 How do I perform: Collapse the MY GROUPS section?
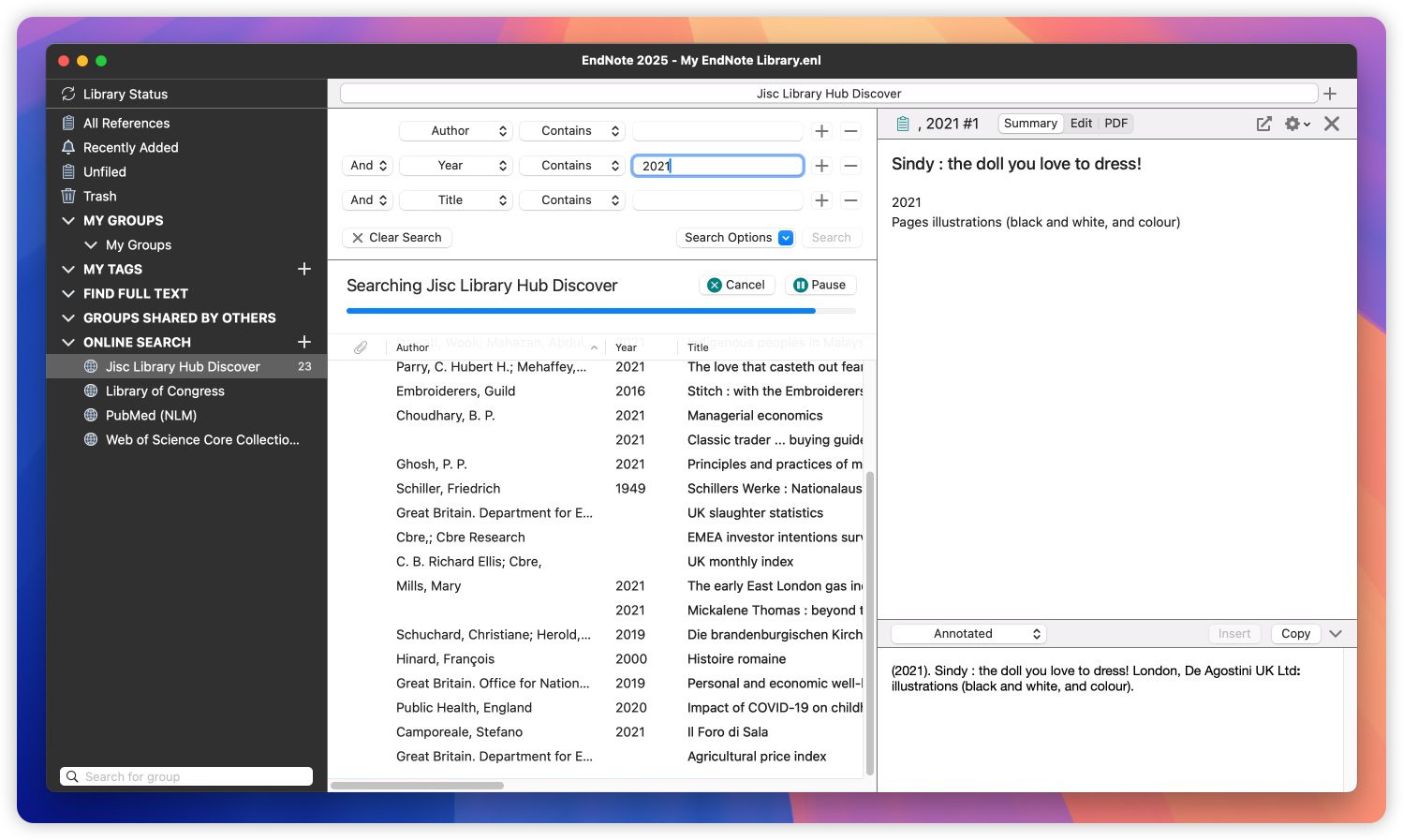pyautogui.click(x=68, y=221)
